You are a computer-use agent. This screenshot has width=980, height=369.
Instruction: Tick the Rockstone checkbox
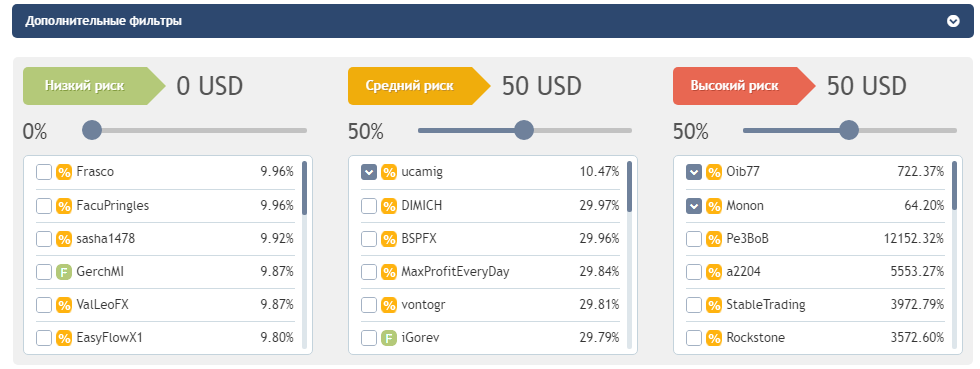click(x=694, y=338)
